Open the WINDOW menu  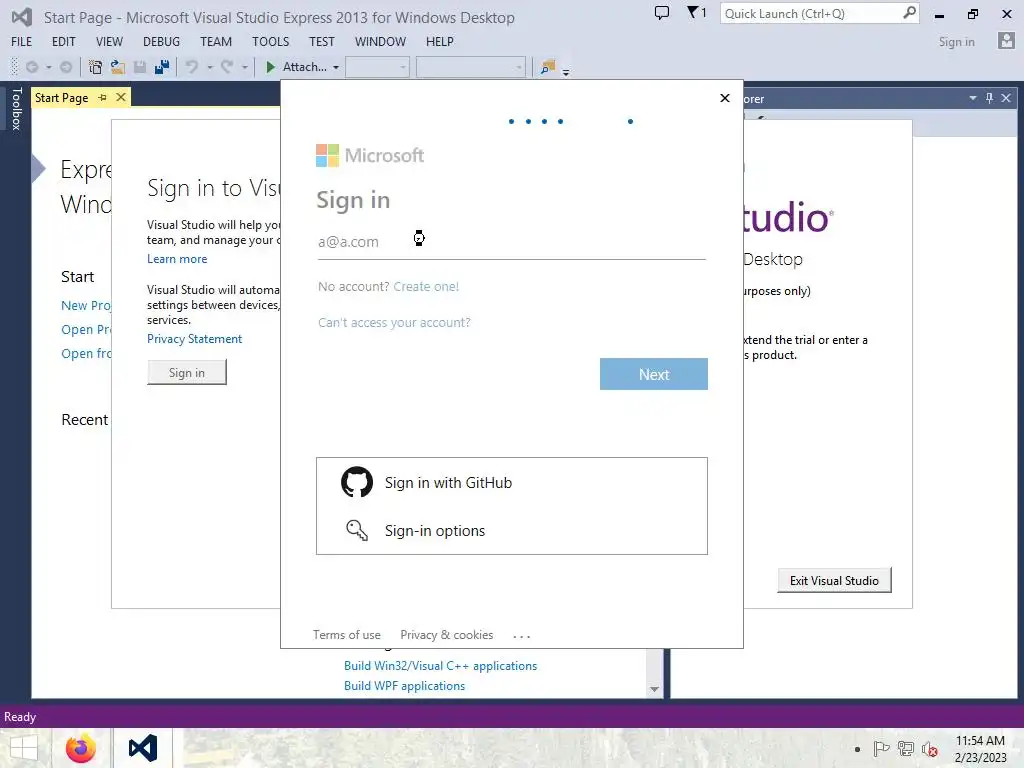[380, 42]
